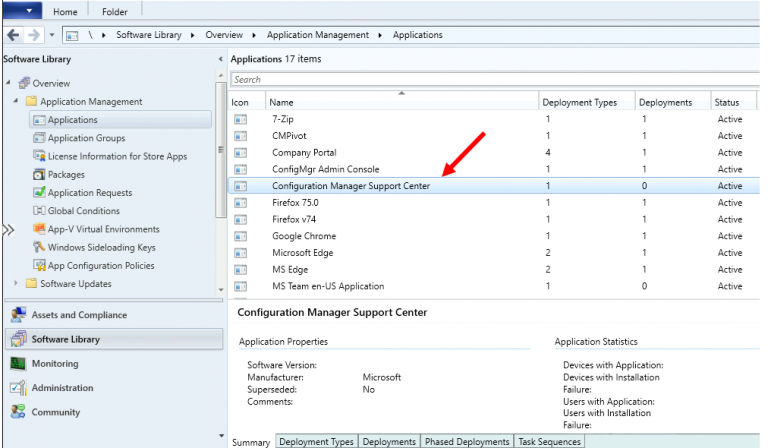Open the Phased Deployments tab
The image size is (768, 448).
[466, 442]
